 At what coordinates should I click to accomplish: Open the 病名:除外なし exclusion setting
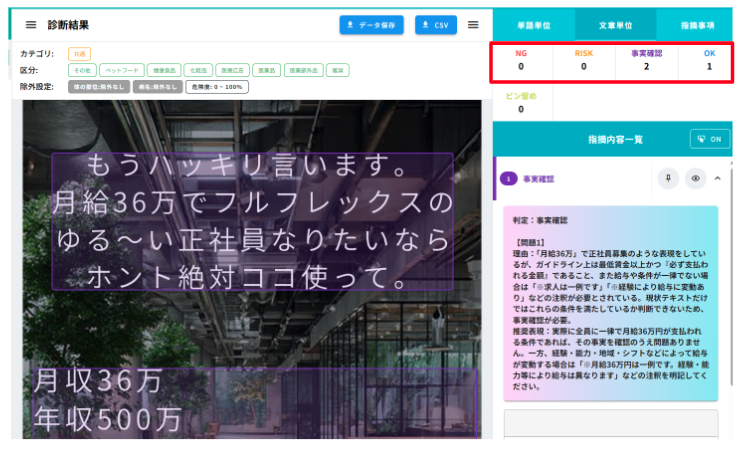pyautogui.click(x=157, y=87)
